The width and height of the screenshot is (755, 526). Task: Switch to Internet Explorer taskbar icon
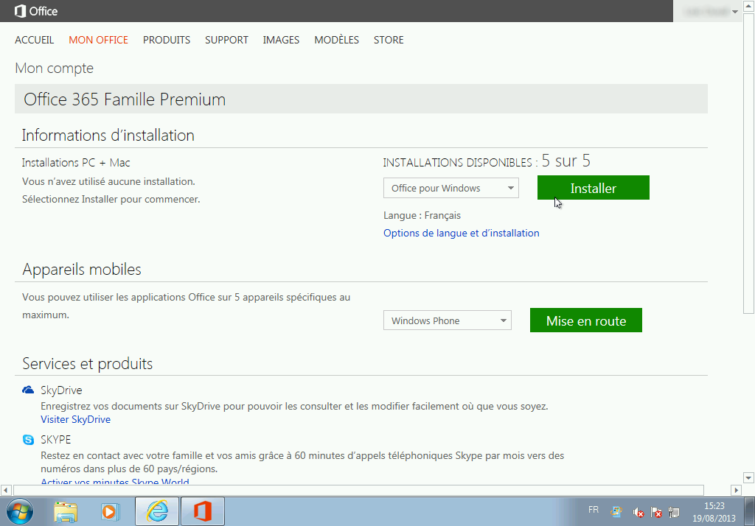[157, 511]
